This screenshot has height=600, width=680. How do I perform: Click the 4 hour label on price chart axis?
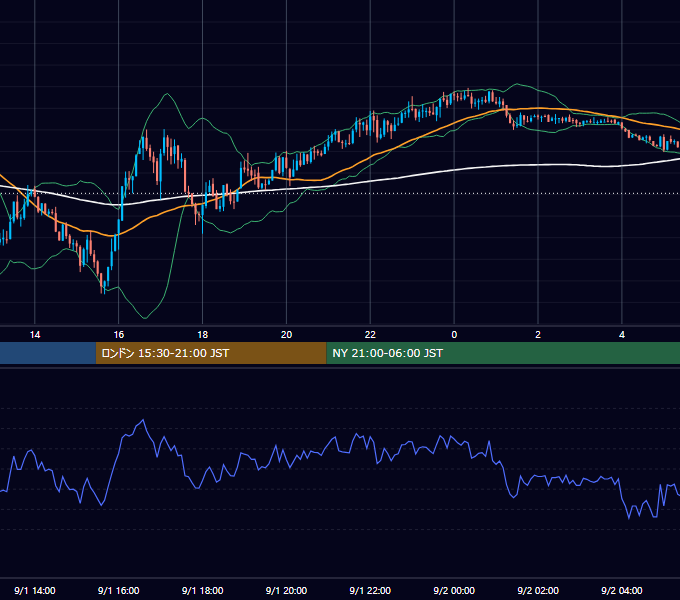point(622,335)
